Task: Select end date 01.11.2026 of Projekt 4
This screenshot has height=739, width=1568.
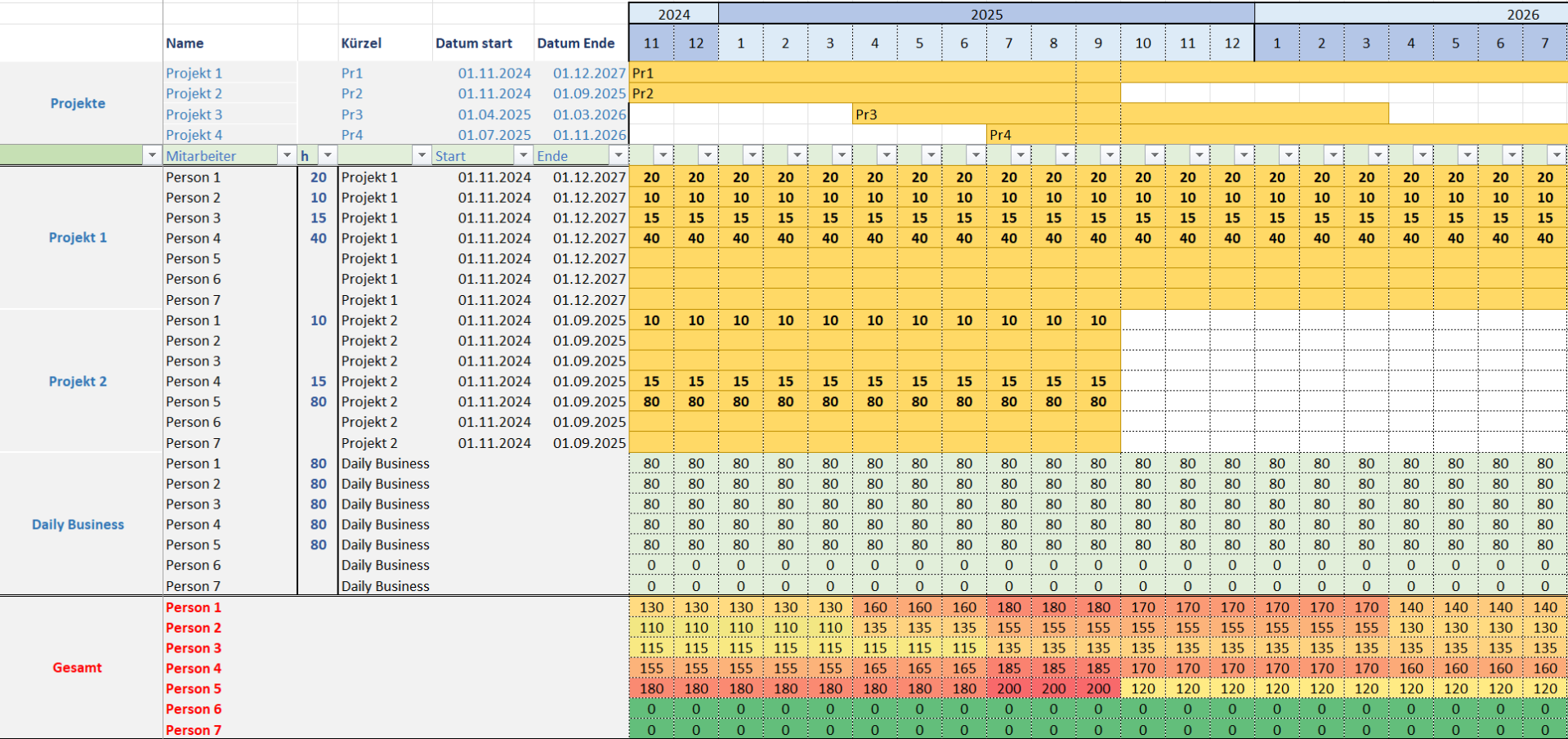Action: point(589,135)
